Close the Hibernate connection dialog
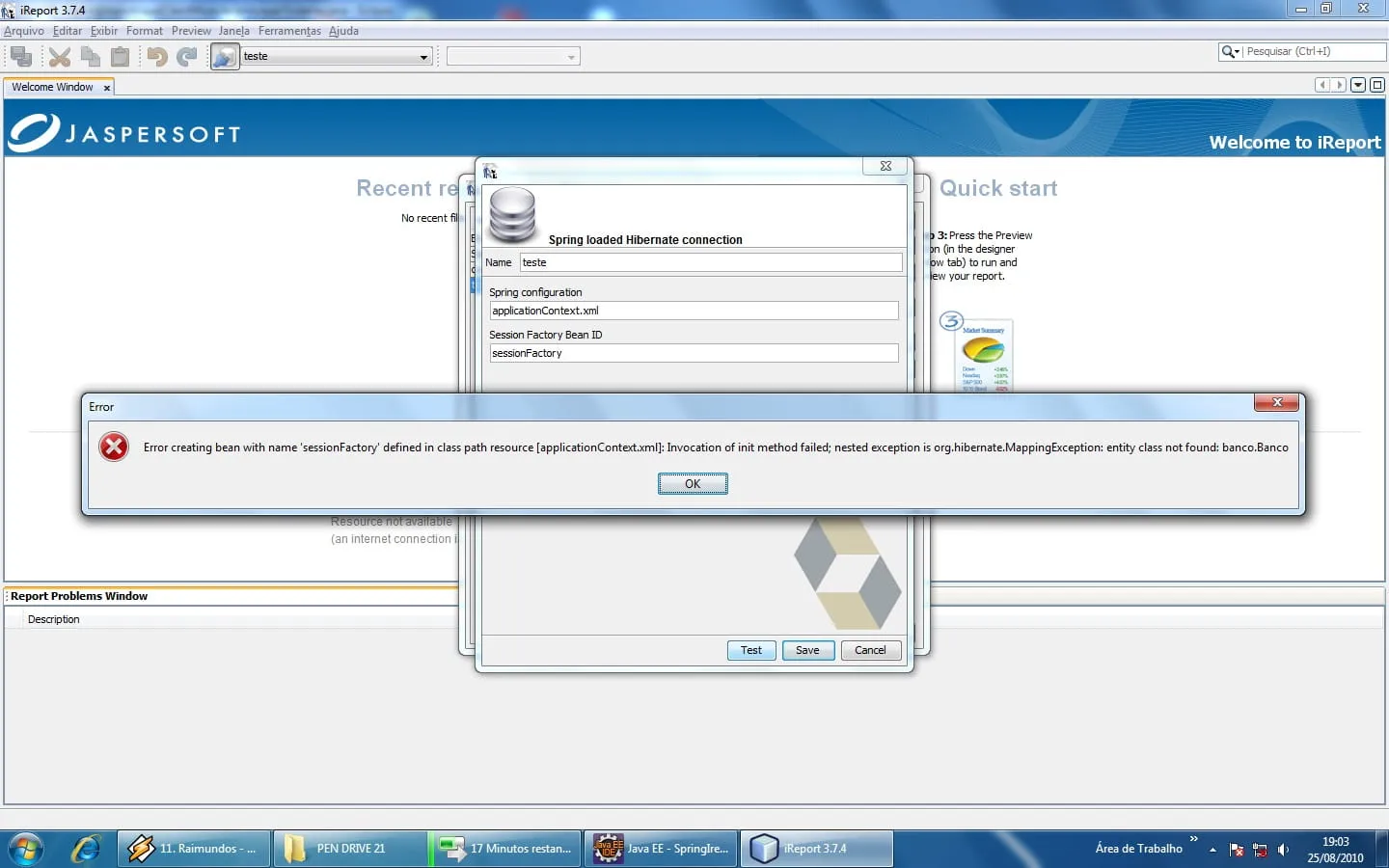The height and width of the screenshot is (868, 1389). click(x=885, y=166)
